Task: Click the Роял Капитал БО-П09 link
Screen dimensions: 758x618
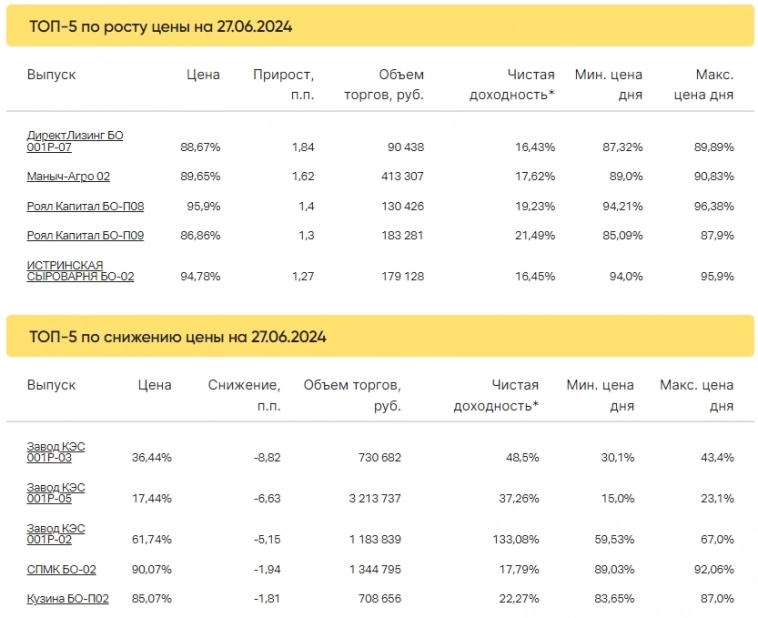Action: pyautogui.click(x=85, y=236)
